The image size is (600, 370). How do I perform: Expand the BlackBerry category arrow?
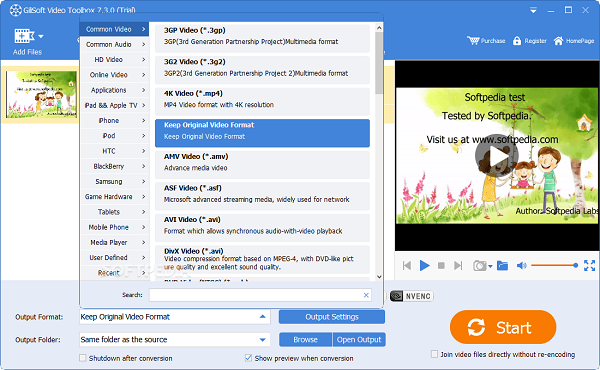[x=143, y=166]
